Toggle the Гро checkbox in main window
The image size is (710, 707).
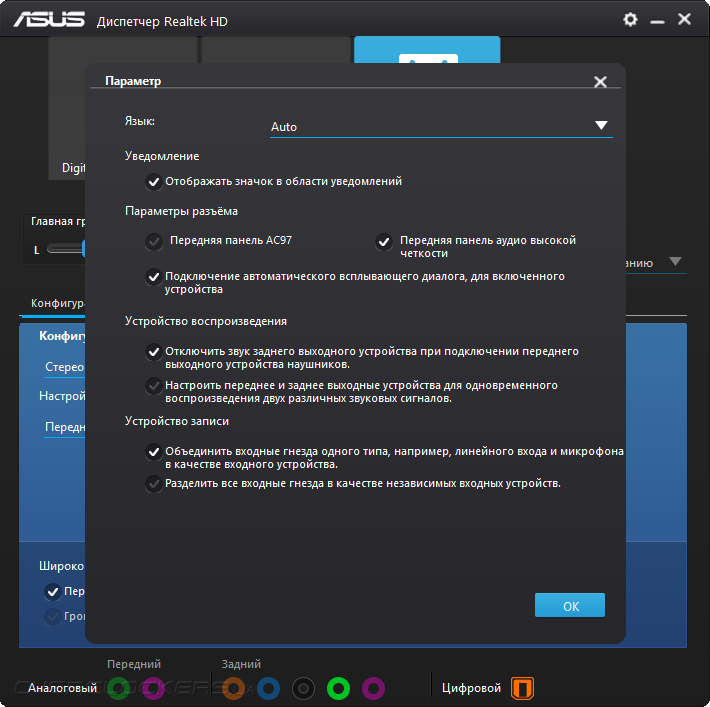53,617
